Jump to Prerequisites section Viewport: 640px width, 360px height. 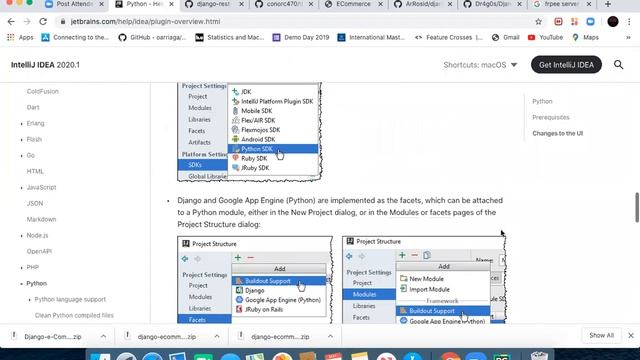(551, 118)
